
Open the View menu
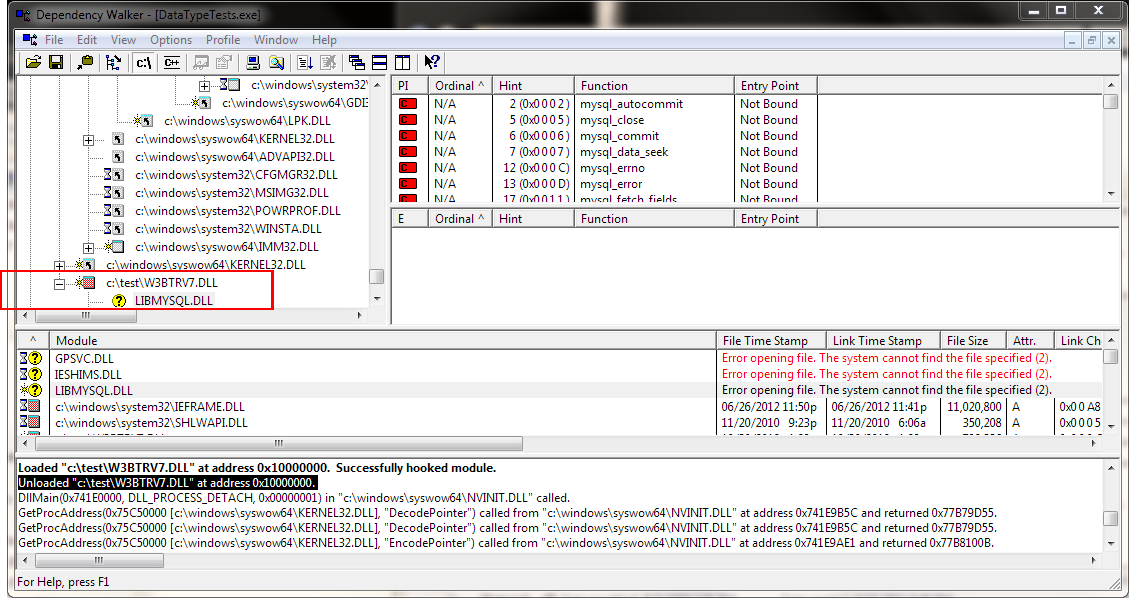point(123,40)
